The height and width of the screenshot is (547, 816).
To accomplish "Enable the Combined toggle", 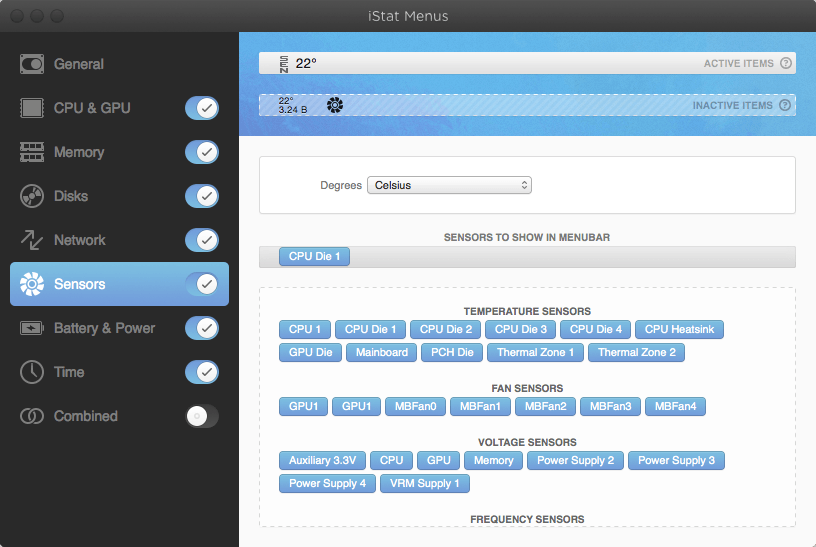I will click(202, 416).
